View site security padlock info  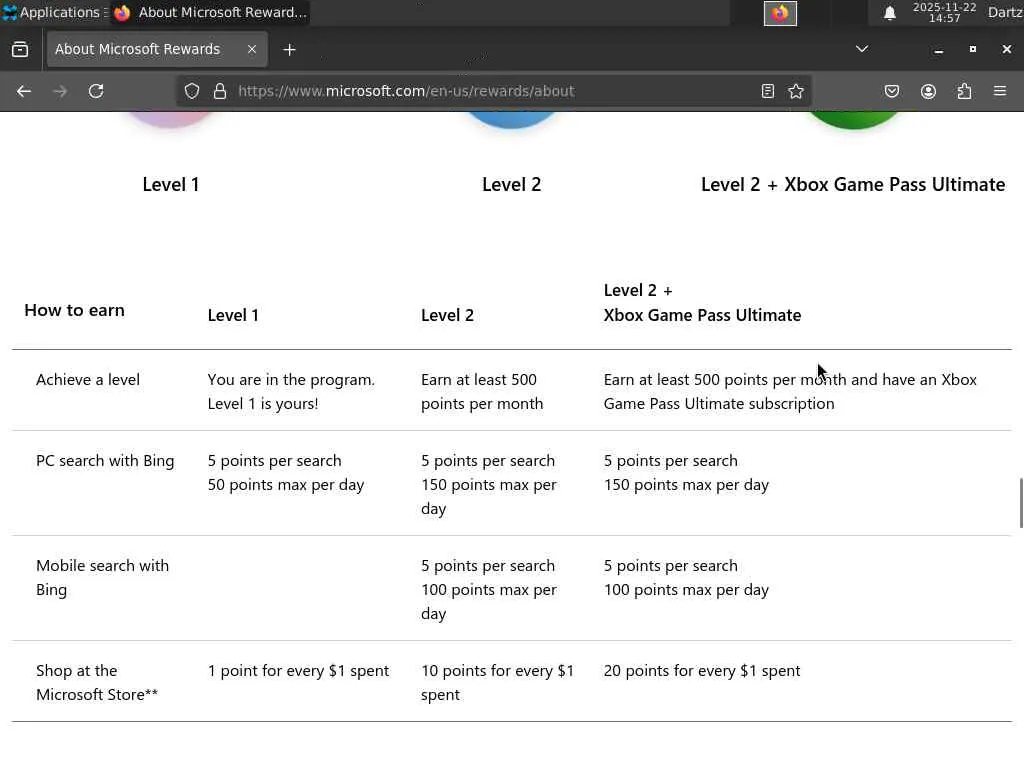220,91
